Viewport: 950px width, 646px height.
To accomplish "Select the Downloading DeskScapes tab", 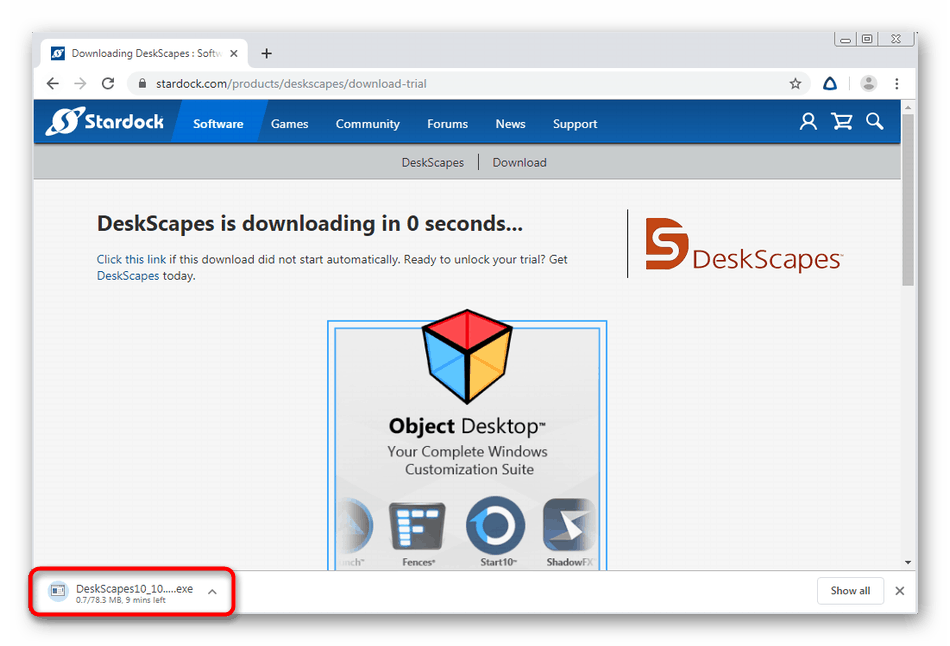I will (144, 53).
